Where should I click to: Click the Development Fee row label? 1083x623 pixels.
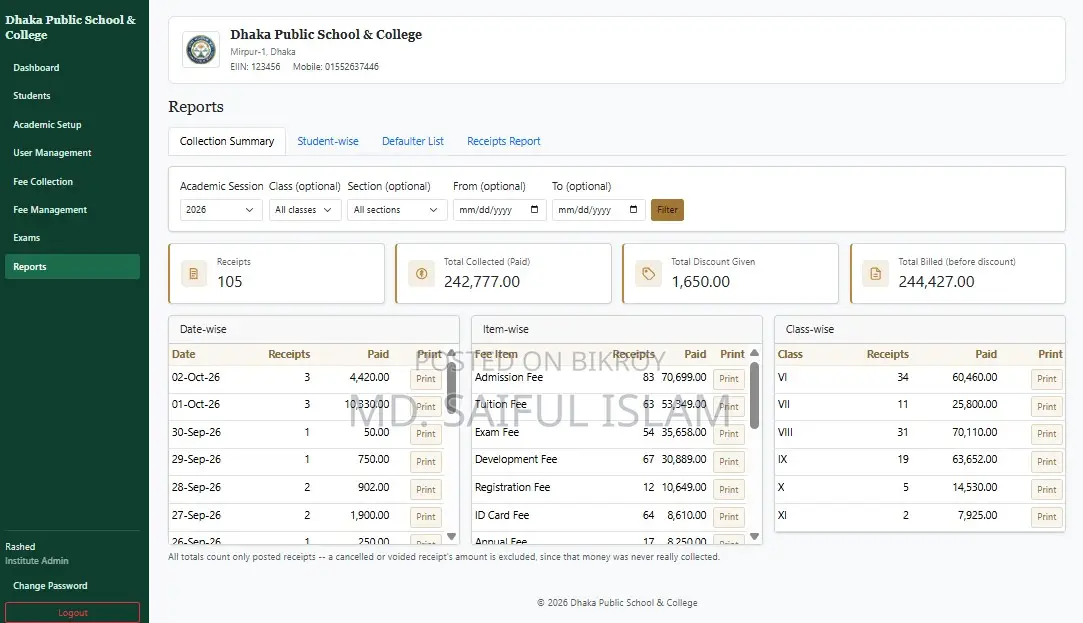coord(516,459)
